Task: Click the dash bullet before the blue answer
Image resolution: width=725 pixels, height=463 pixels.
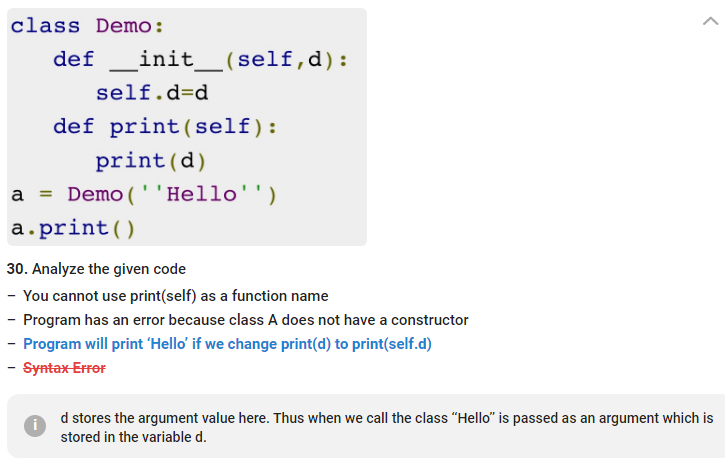Action: [x=10, y=344]
